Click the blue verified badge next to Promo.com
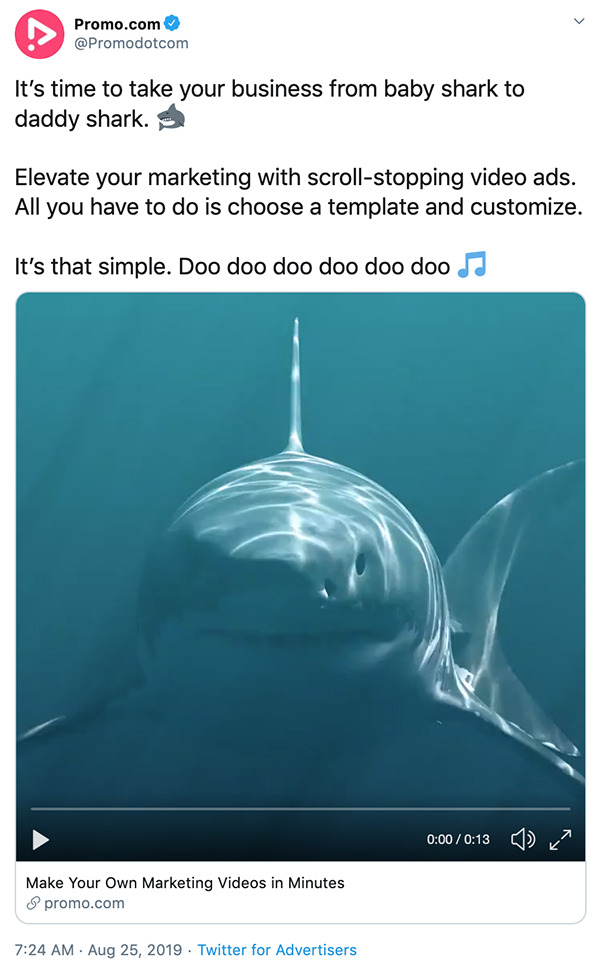This screenshot has height=974, width=600. (172, 23)
